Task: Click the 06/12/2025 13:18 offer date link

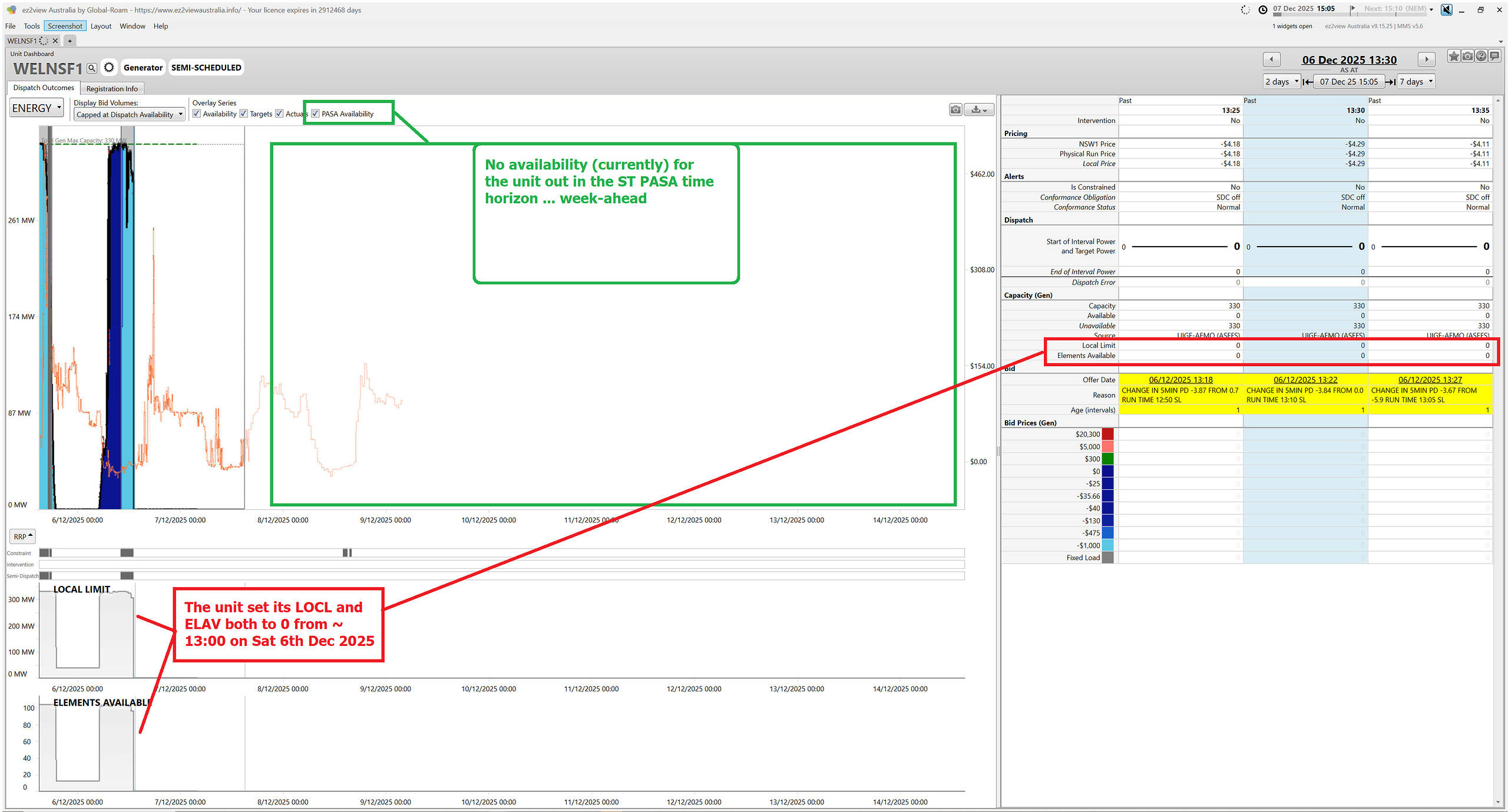Action: (x=1180, y=380)
